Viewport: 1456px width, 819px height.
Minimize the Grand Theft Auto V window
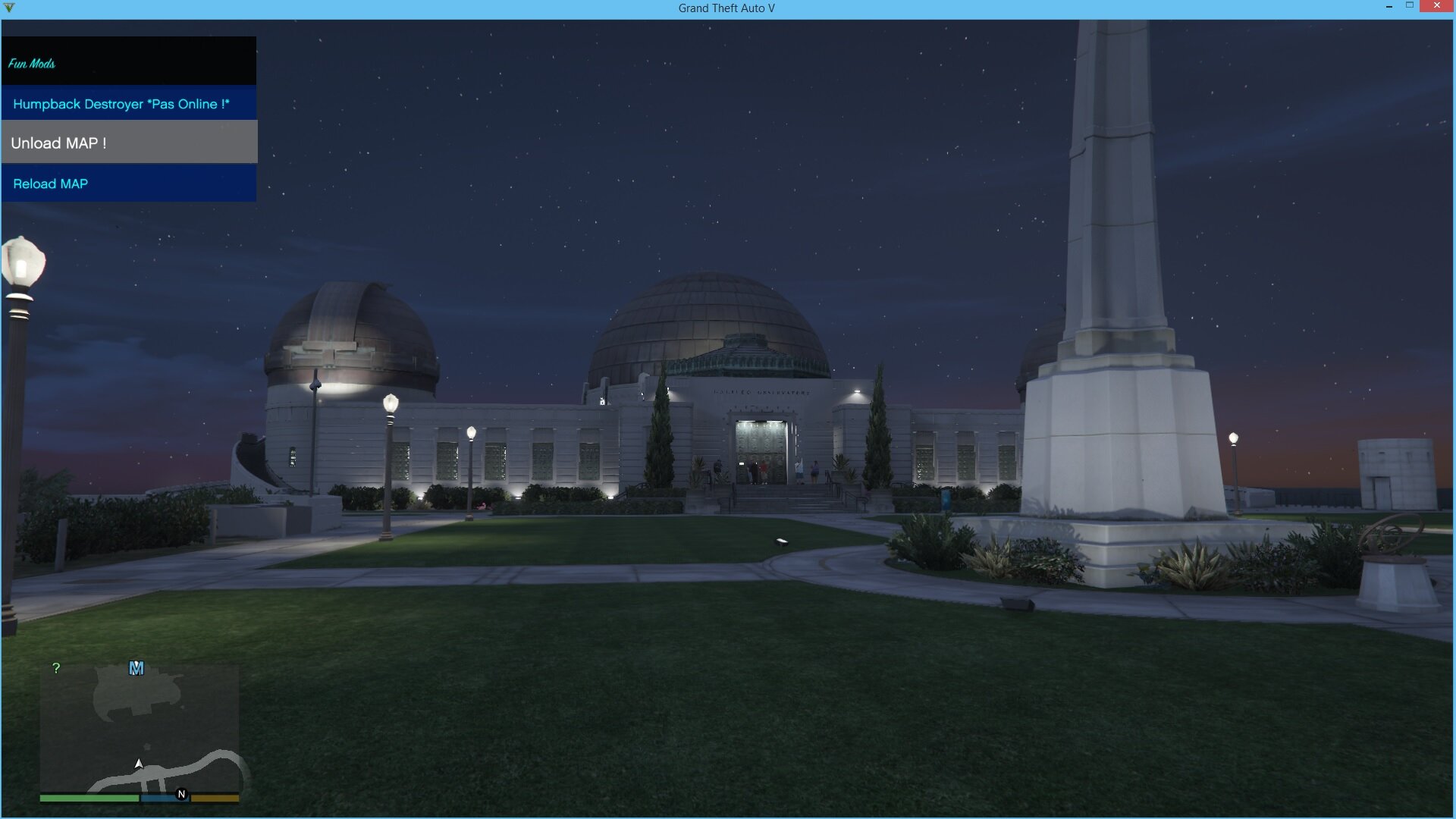(x=1389, y=6)
